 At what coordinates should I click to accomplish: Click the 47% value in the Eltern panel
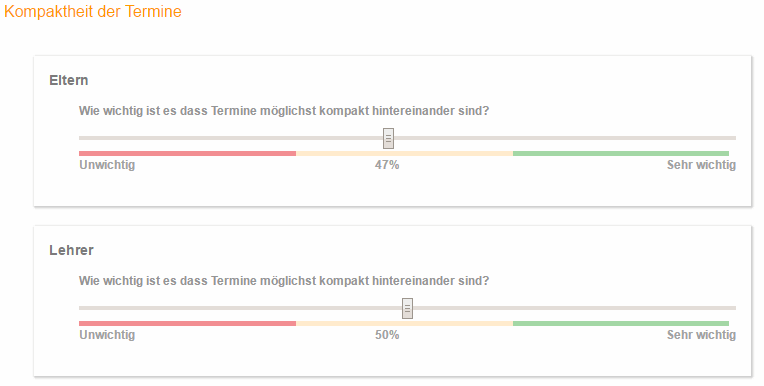point(387,165)
